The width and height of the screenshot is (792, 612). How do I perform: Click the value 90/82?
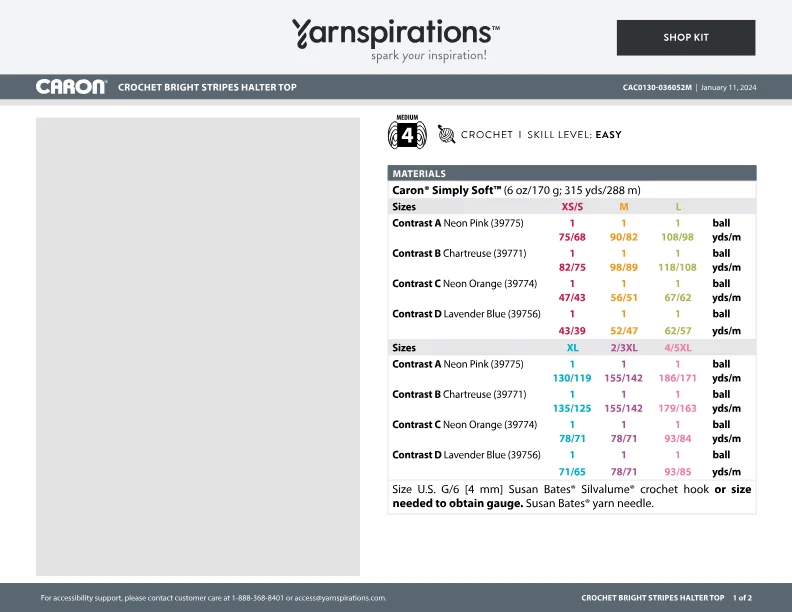coord(624,237)
